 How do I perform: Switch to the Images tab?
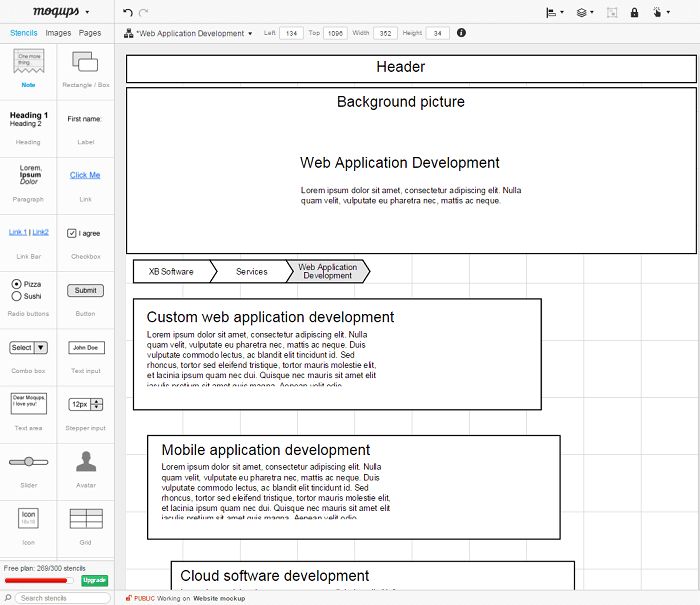(x=58, y=33)
